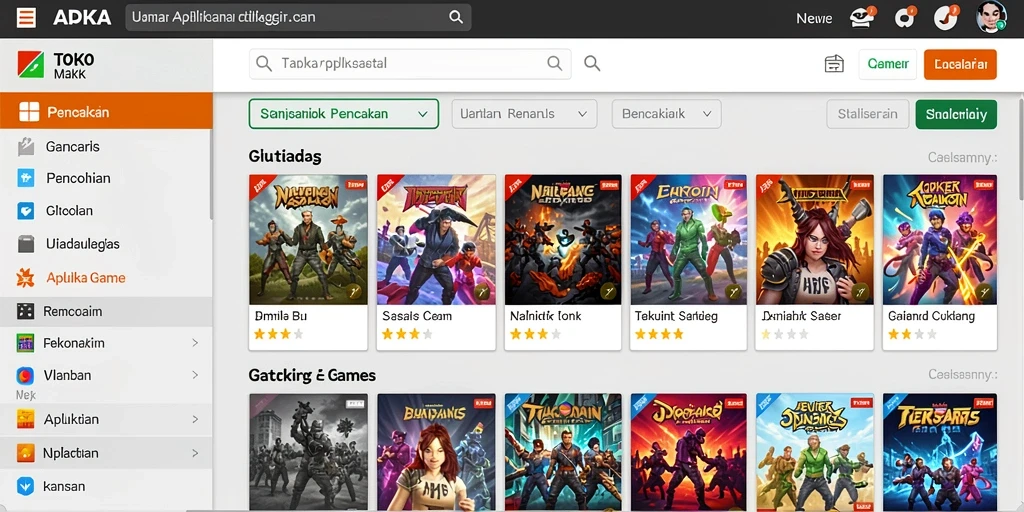Select the Remcoaim sidebar item
Screen dimensions: 1024x512
[x=106, y=312]
